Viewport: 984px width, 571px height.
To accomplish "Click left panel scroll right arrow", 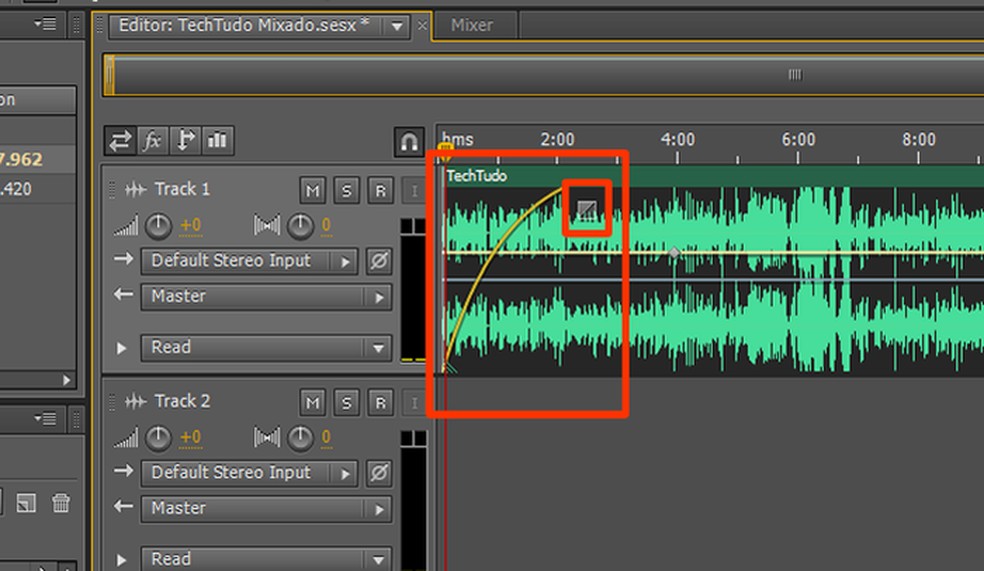I will tap(67, 380).
